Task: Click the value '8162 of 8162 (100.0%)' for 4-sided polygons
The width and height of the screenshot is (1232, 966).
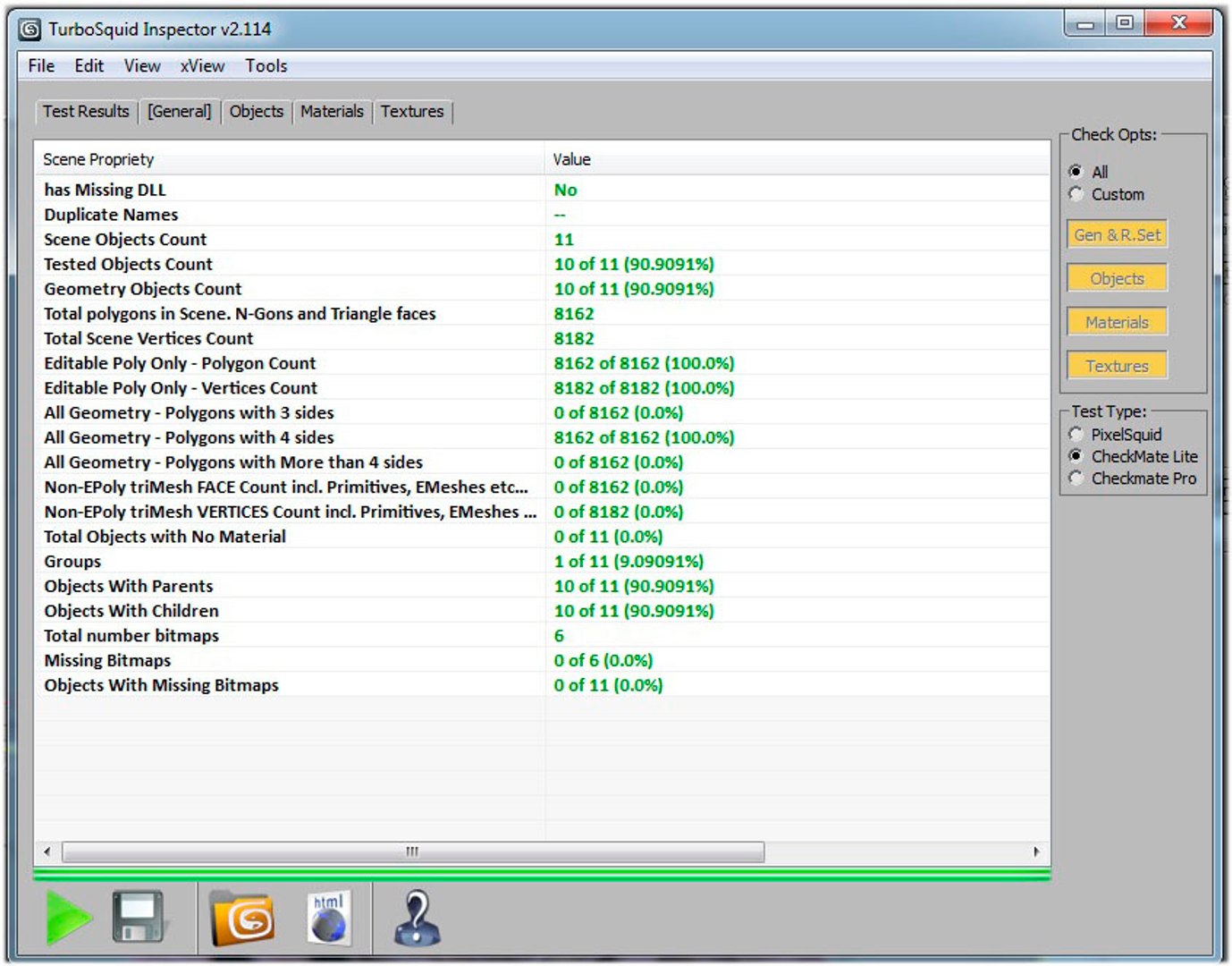Action: tap(644, 437)
